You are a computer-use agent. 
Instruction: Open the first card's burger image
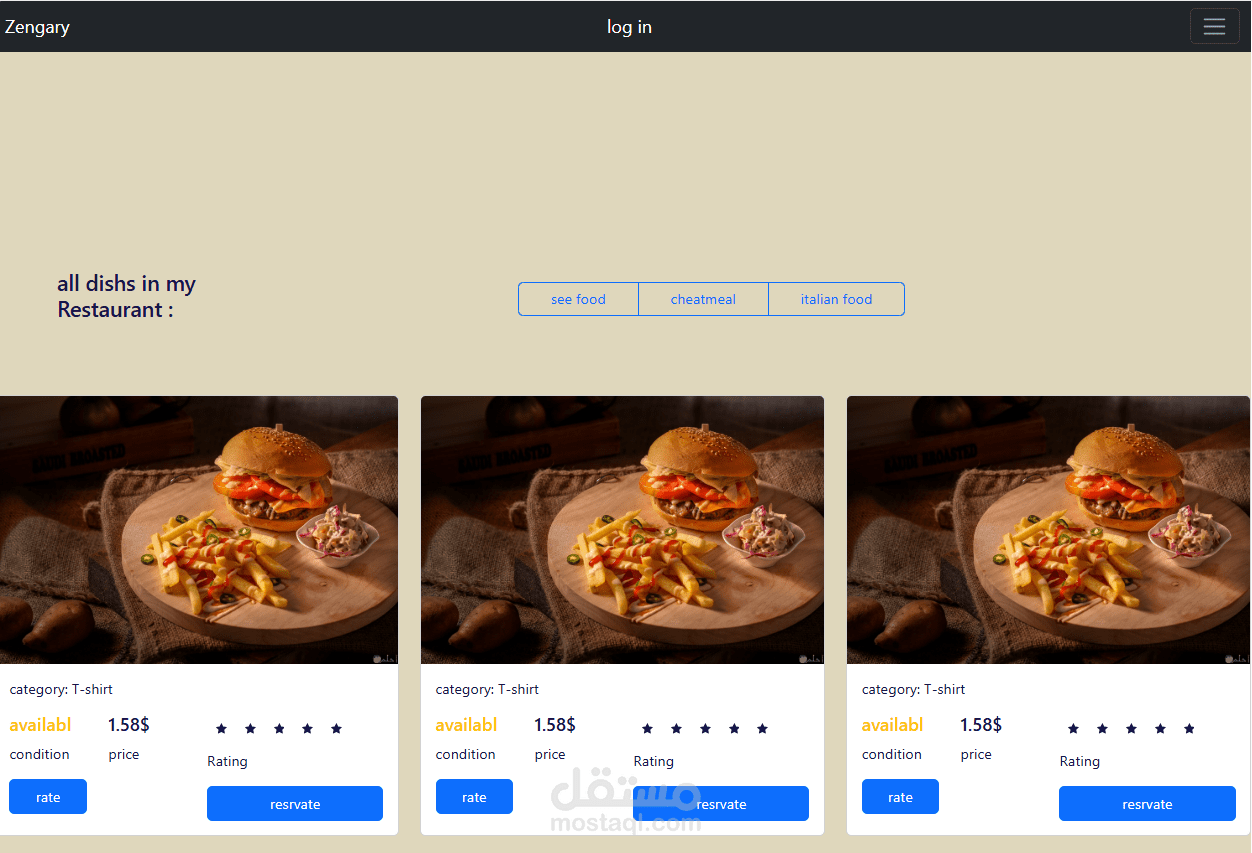[199, 530]
